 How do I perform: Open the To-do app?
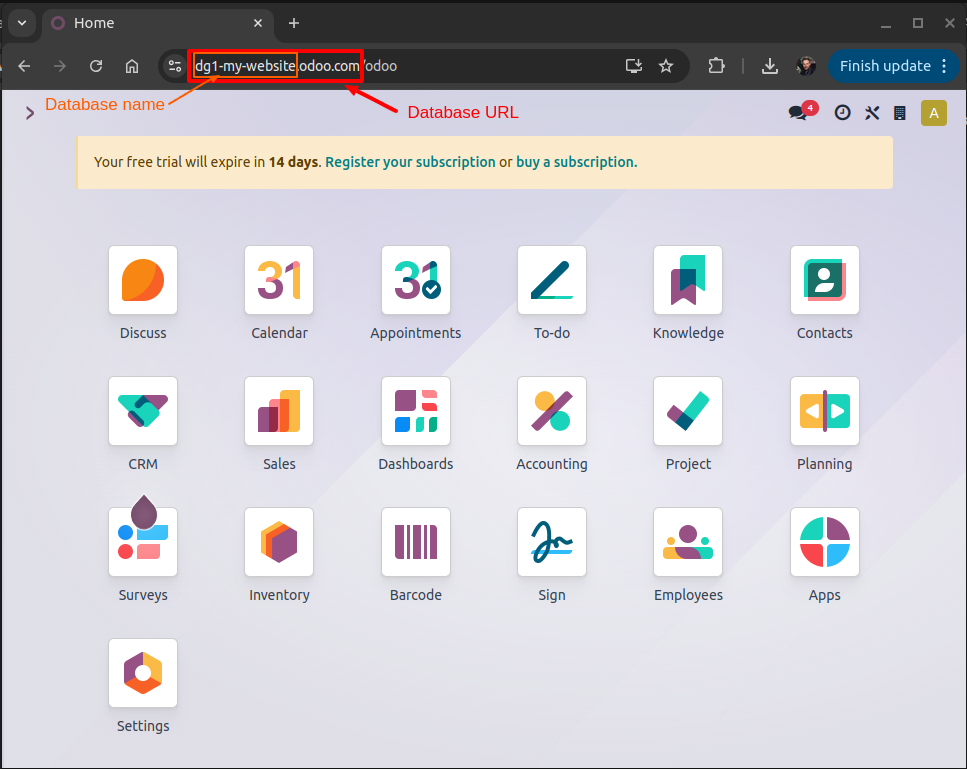pyautogui.click(x=552, y=281)
